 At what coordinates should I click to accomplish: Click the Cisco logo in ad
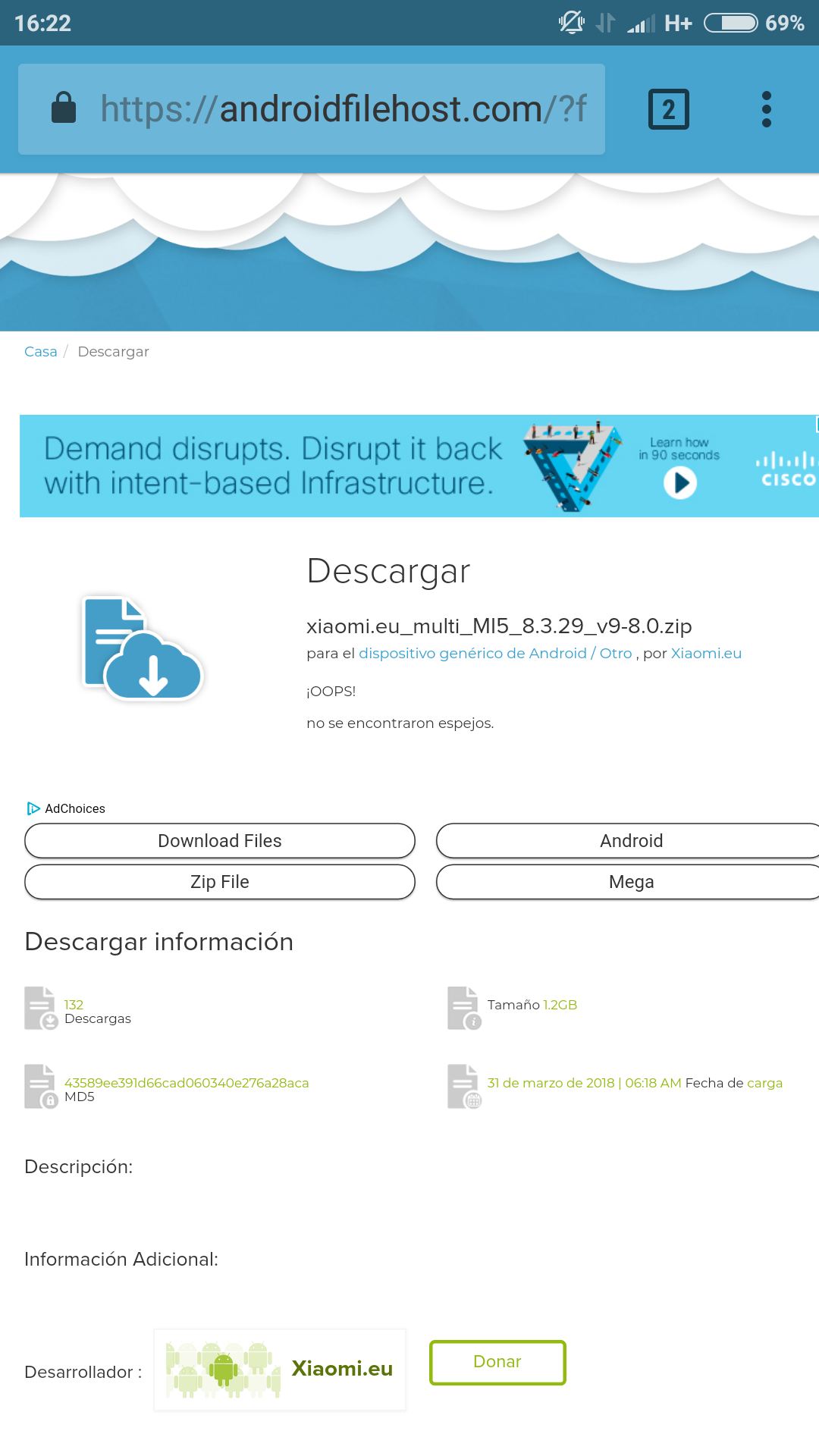point(786,469)
